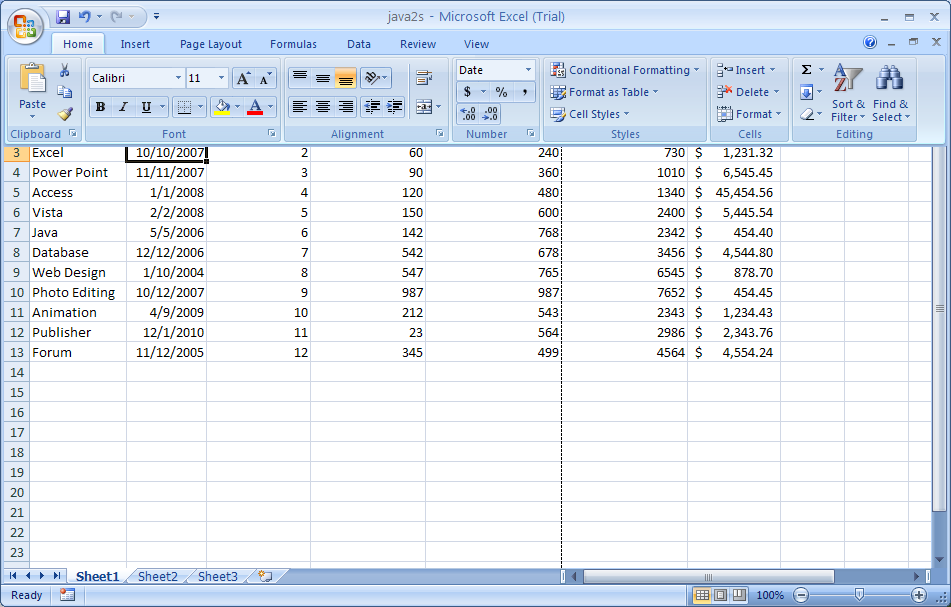Apply Percent Style to the cell
The image size is (951, 607).
coord(501,92)
